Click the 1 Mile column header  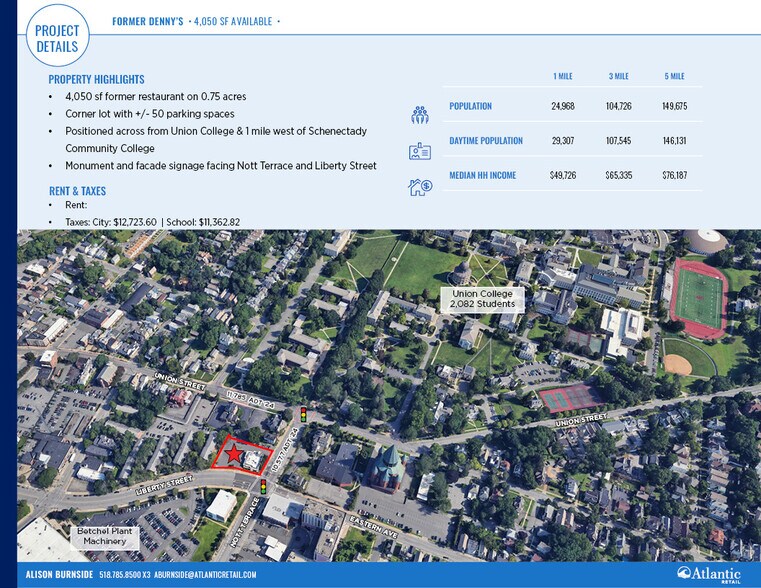tap(563, 76)
